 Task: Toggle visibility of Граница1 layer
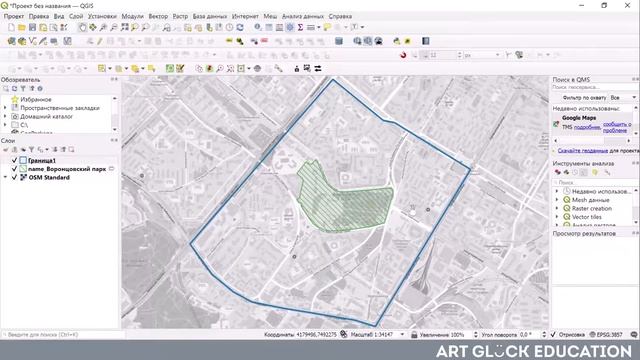(15, 160)
